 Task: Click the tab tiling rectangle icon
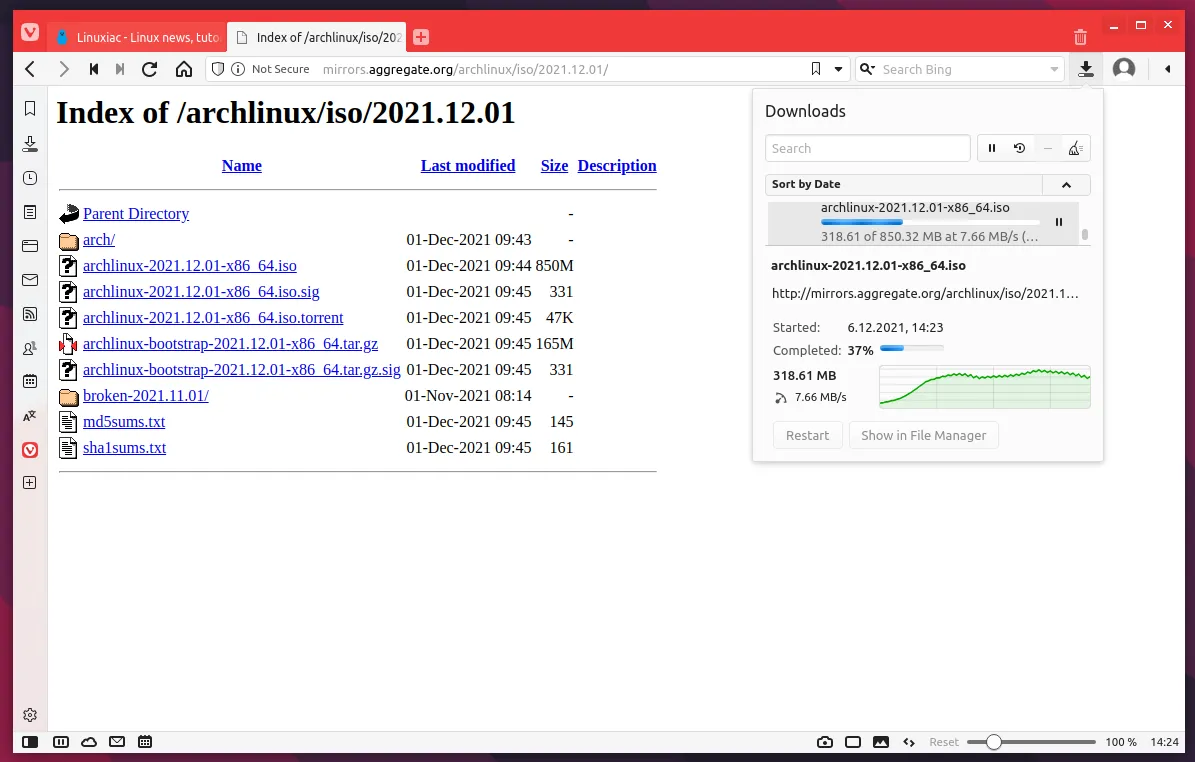[x=853, y=741]
